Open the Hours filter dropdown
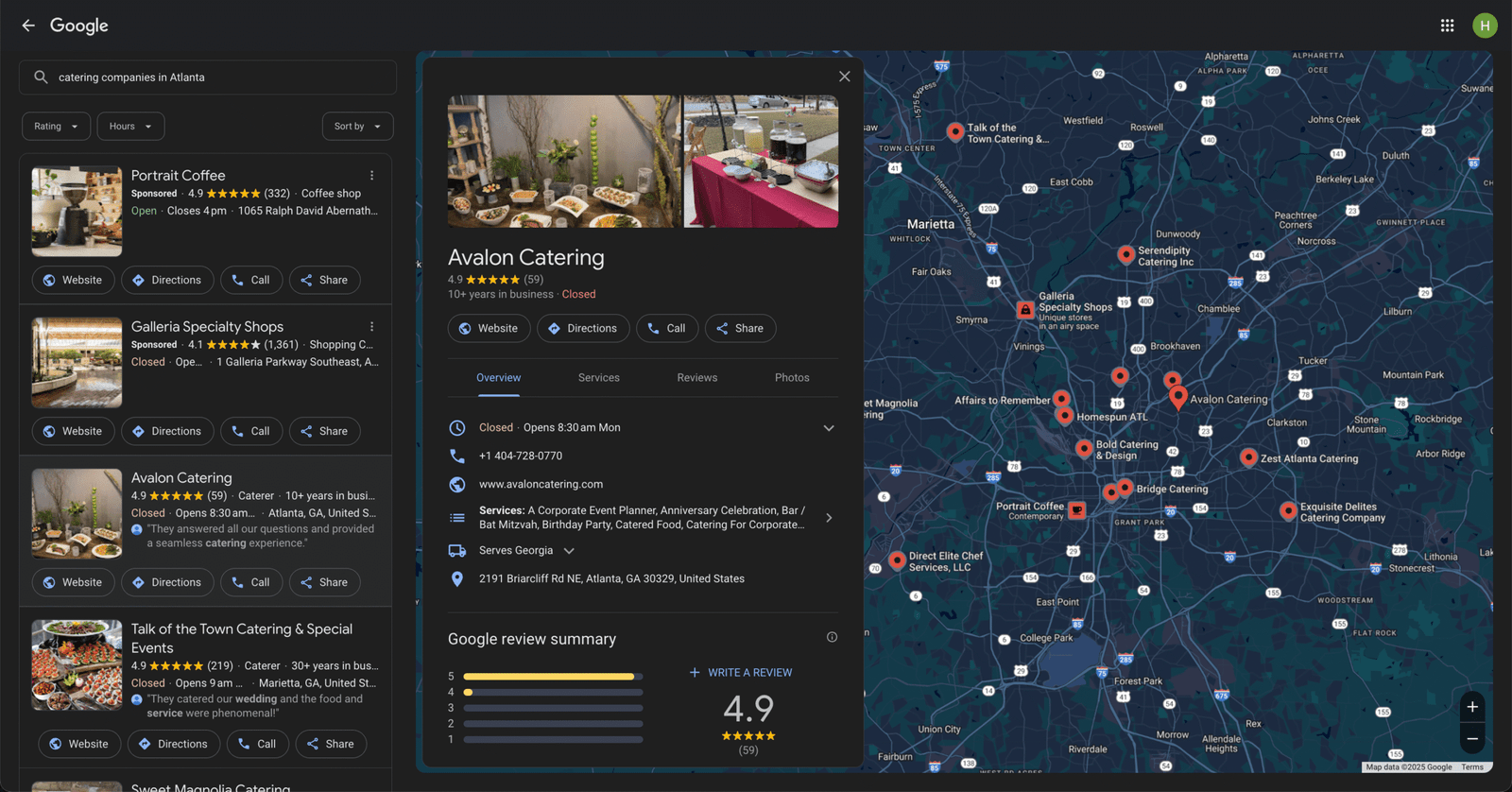The height and width of the screenshot is (792, 1512). (x=130, y=127)
